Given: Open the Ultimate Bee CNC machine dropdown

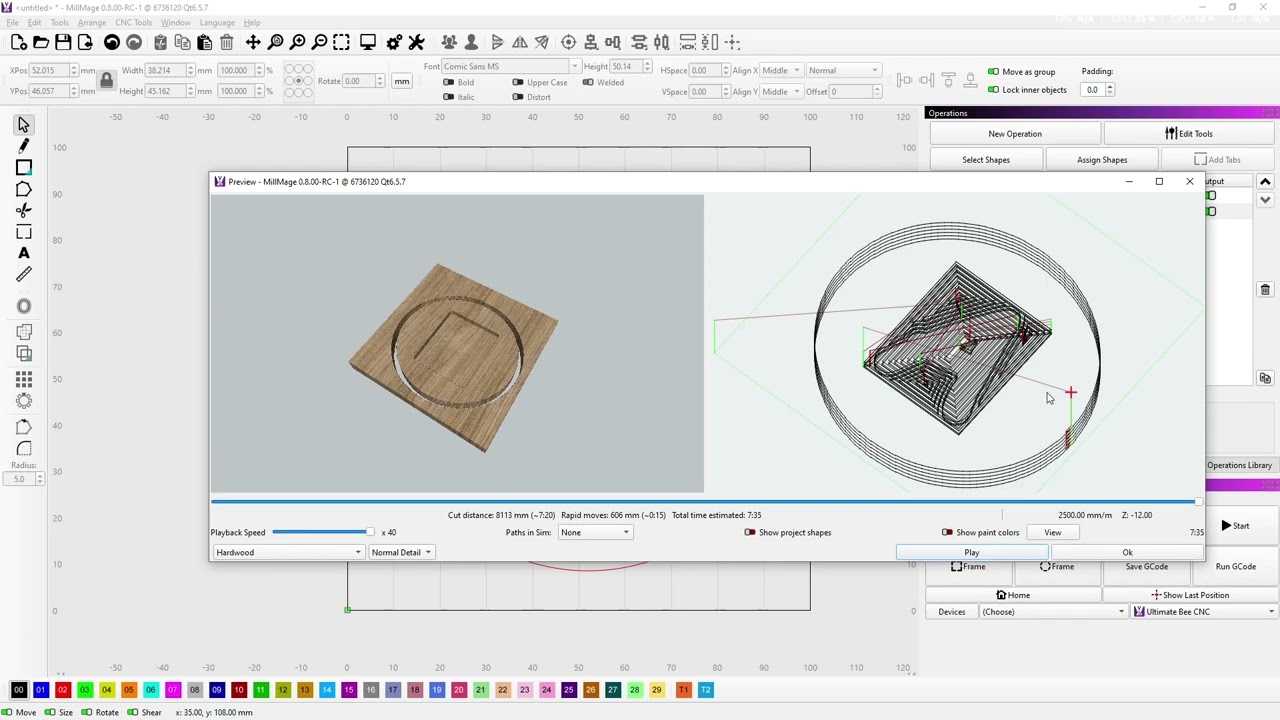Looking at the screenshot, I should [x=1204, y=612].
